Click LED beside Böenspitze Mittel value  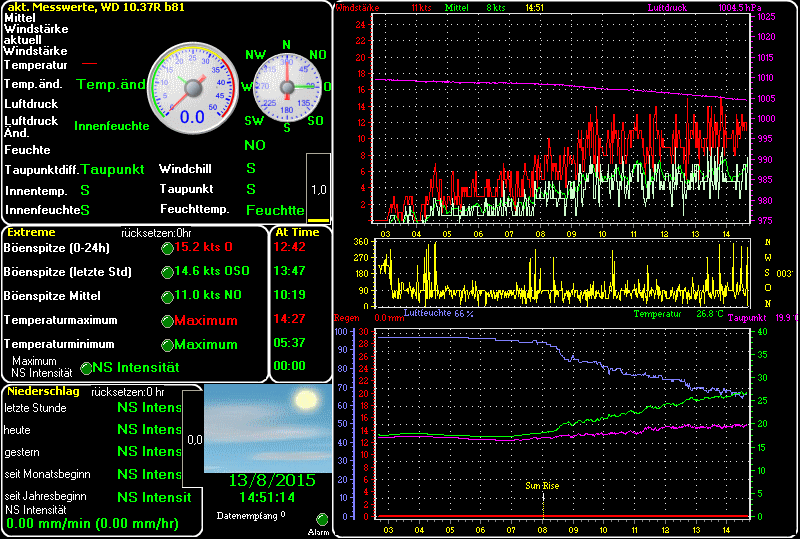point(167,296)
